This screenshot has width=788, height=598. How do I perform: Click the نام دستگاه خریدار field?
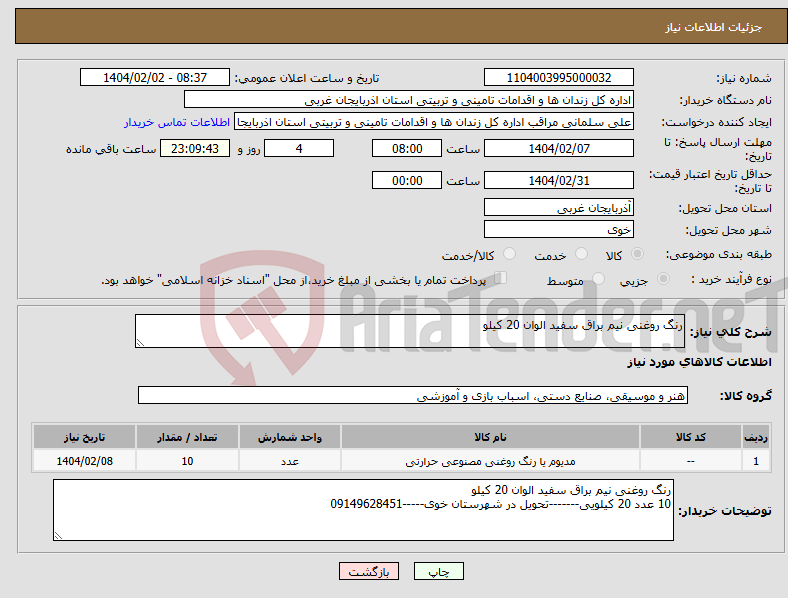click(409, 99)
